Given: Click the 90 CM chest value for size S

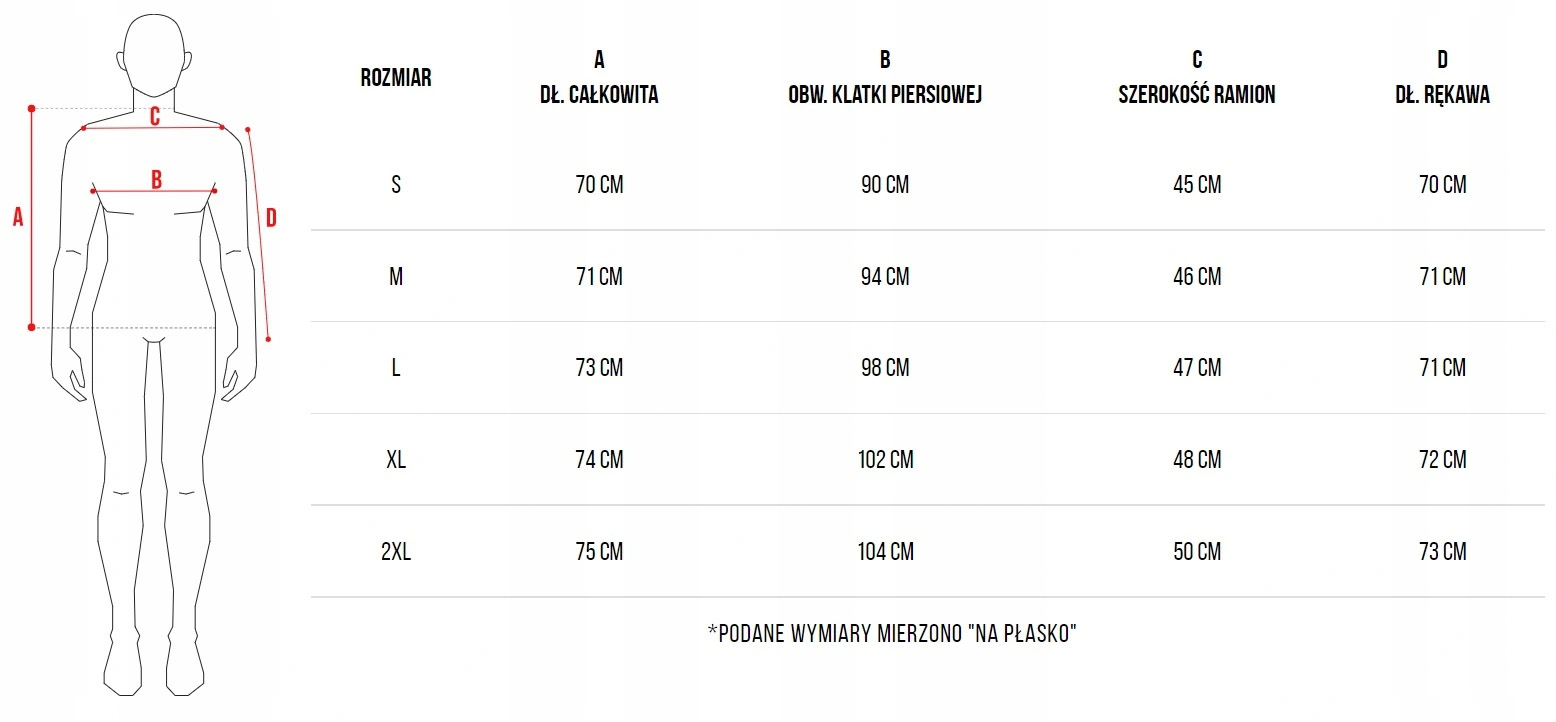Looking at the screenshot, I should pos(885,185).
